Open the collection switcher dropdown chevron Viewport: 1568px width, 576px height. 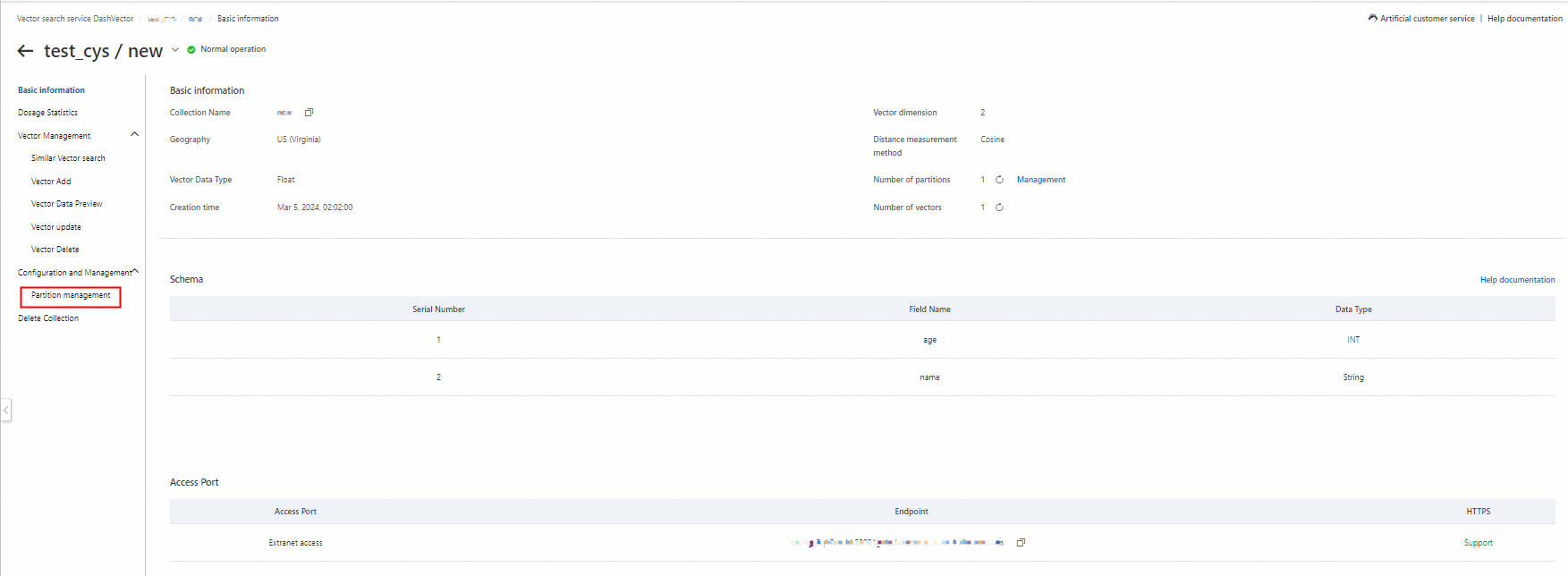pyautogui.click(x=175, y=50)
